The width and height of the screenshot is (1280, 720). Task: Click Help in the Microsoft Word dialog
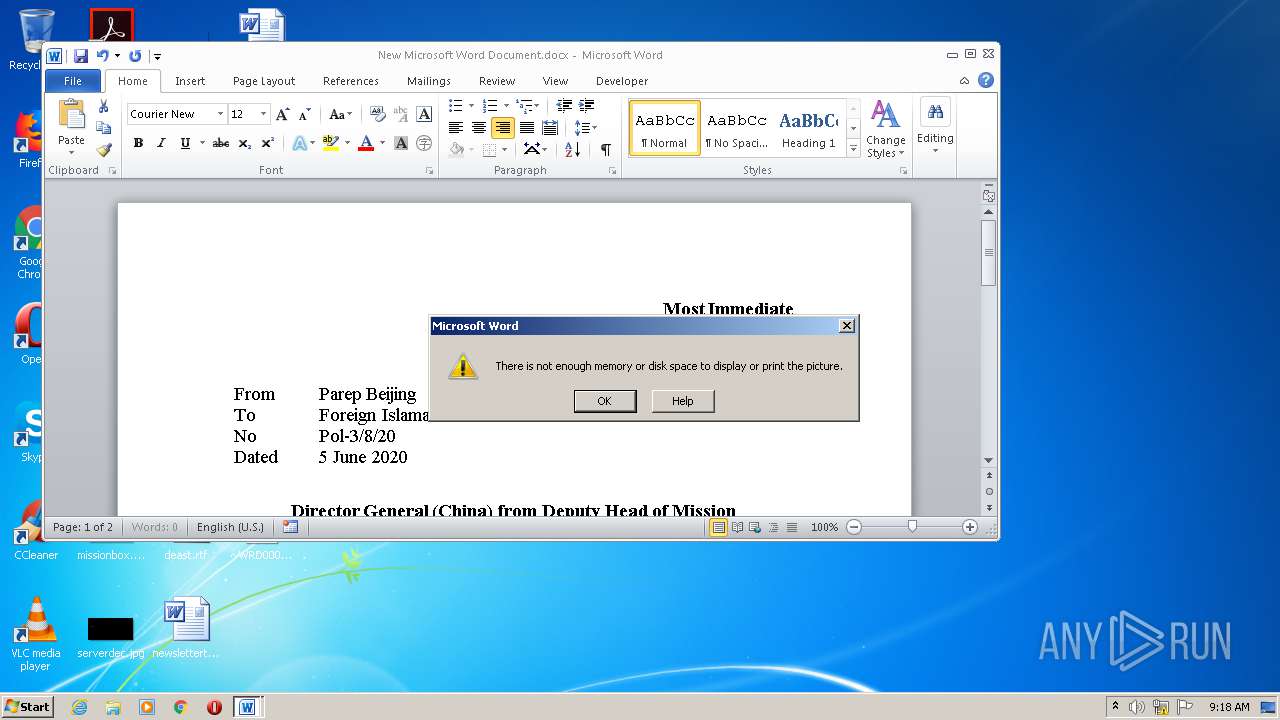[x=683, y=401]
